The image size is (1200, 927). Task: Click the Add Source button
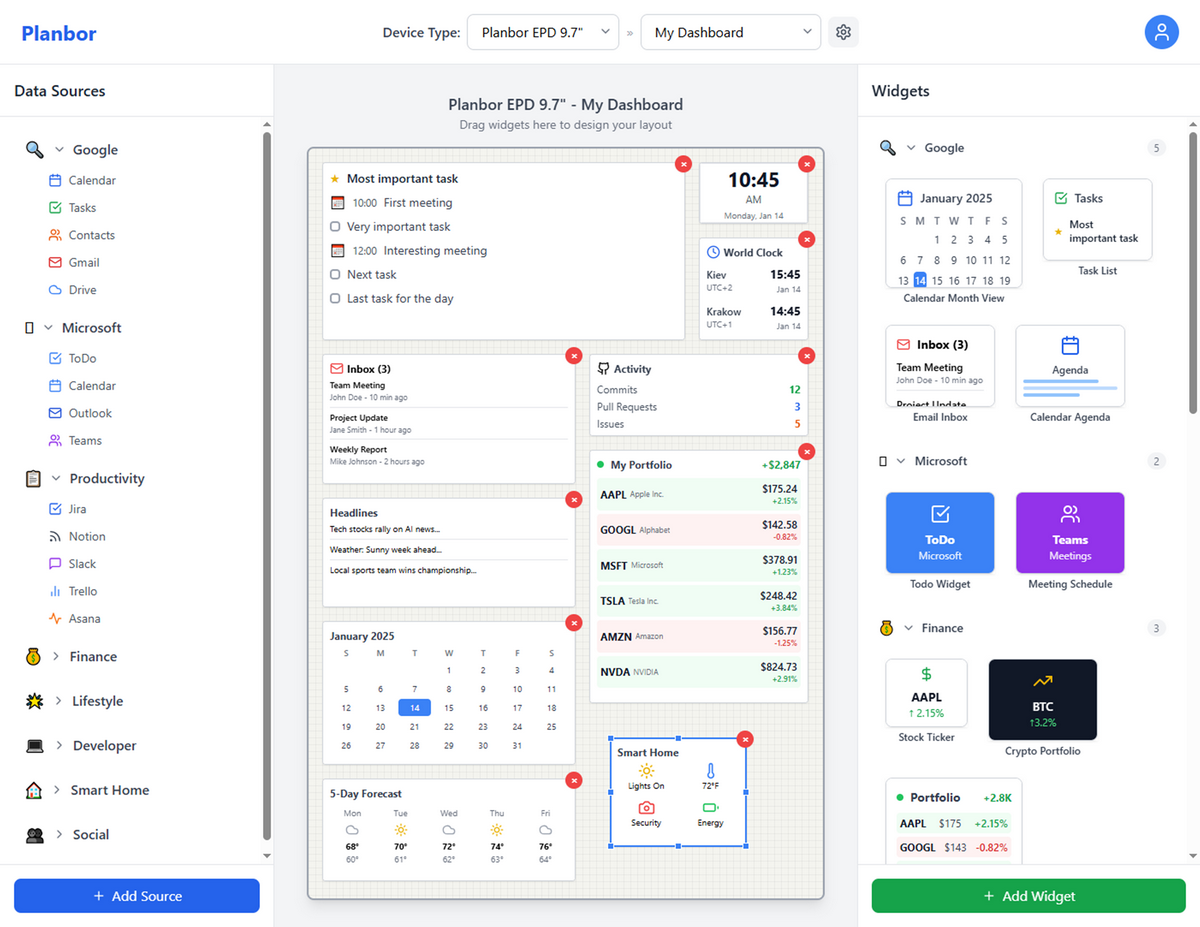pyautogui.click(x=137, y=896)
